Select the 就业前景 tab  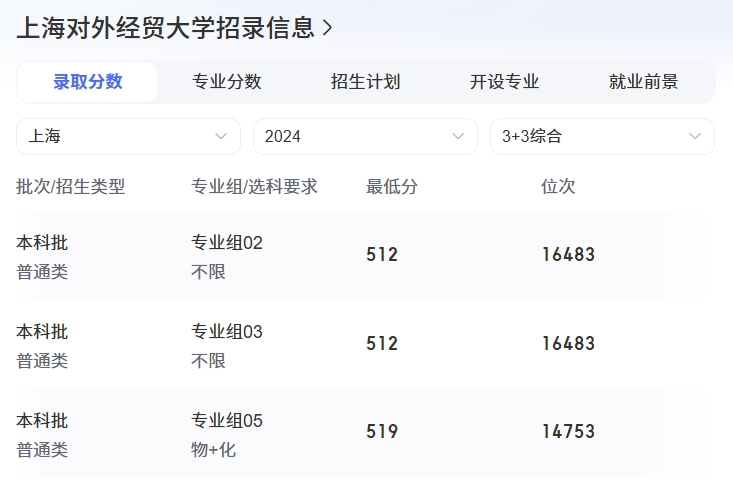point(643,82)
